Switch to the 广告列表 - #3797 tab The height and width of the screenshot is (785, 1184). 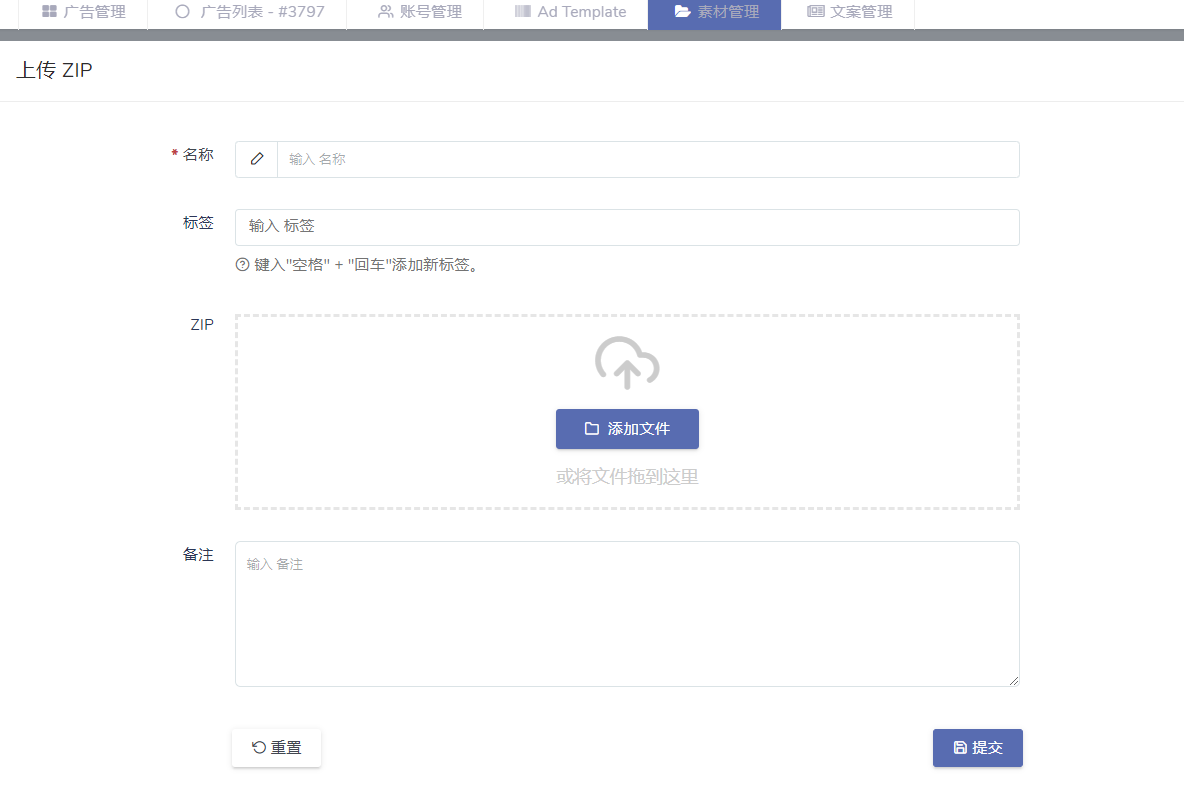click(x=247, y=12)
